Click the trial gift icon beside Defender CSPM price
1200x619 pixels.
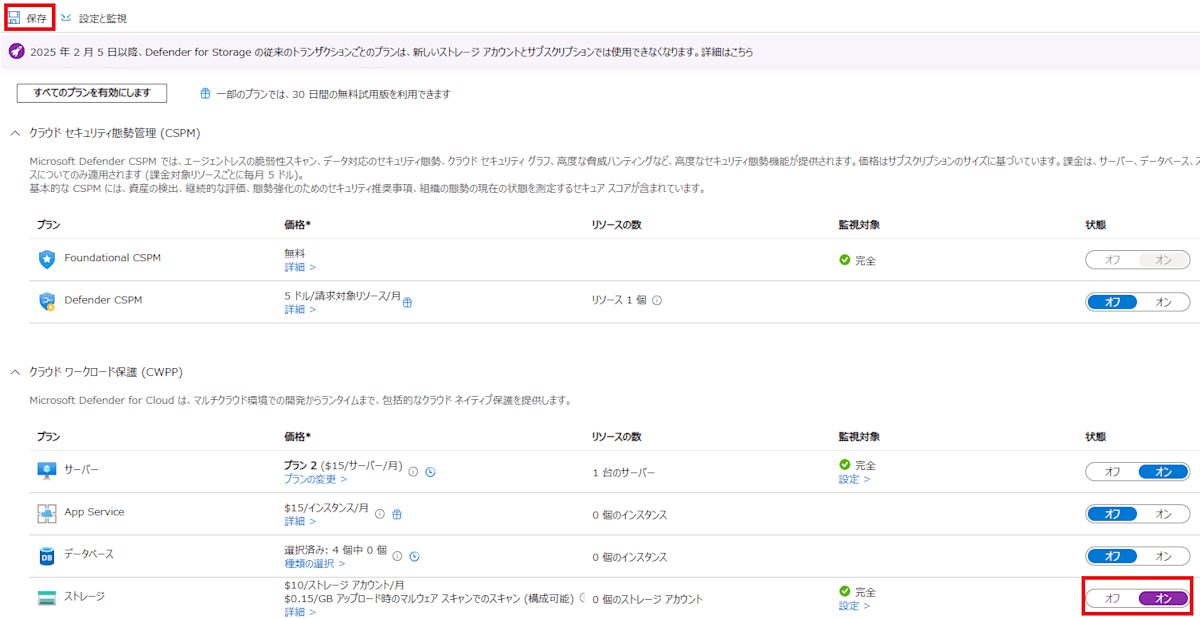pos(407,301)
